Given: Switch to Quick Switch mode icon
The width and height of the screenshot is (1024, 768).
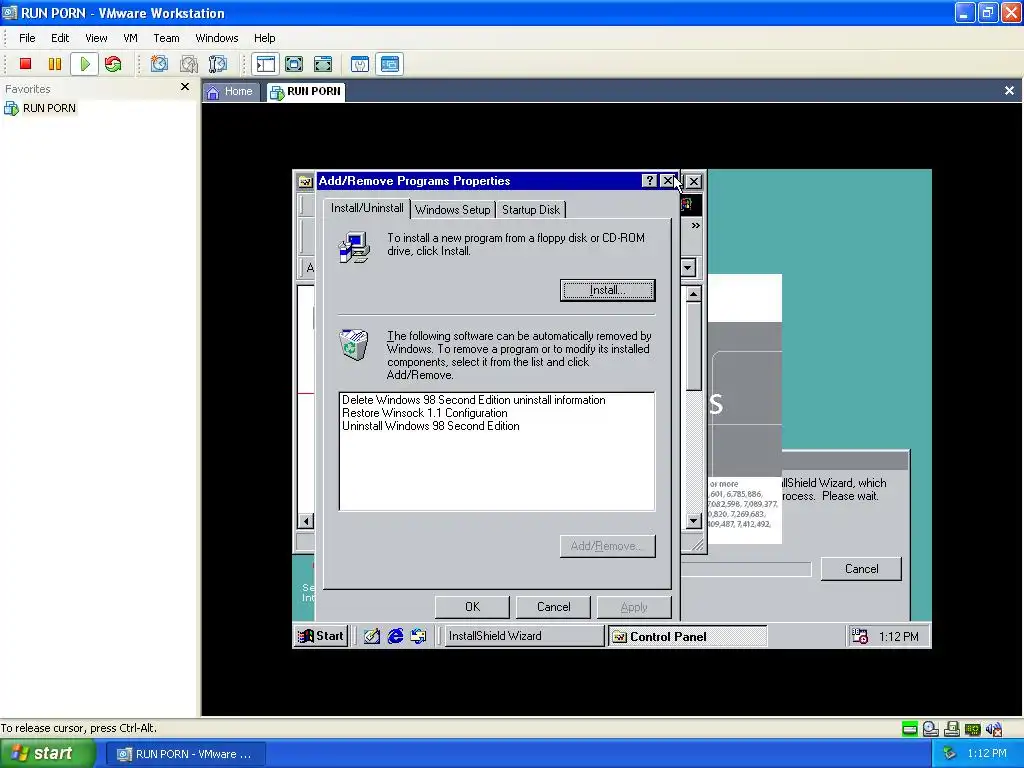Looking at the screenshot, I should click(x=294, y=64).
